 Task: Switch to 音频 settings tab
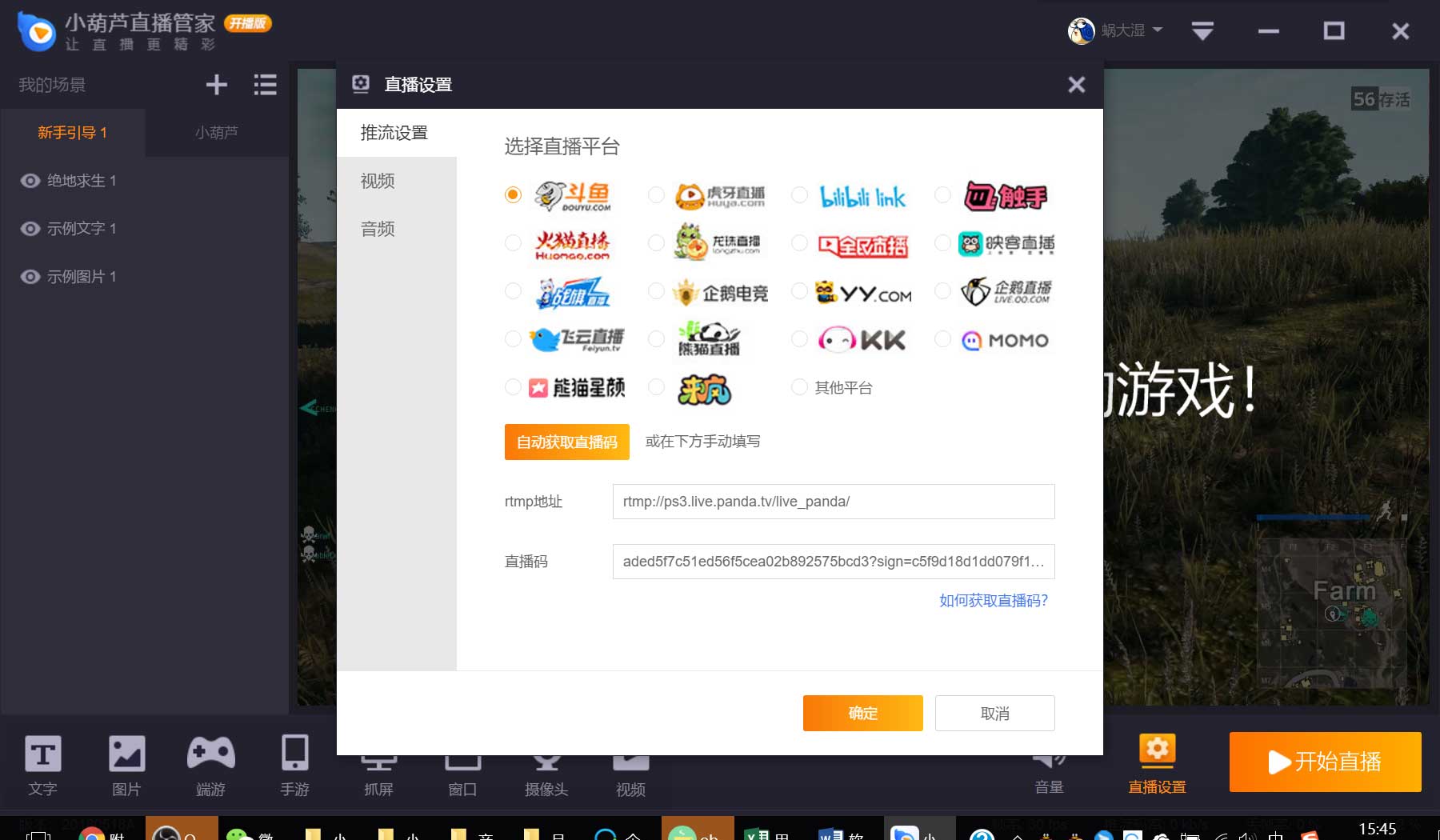click(x=397, y=229)
